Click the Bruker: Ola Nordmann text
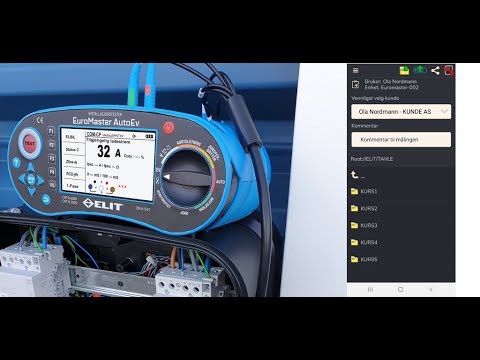Viewport: 480px width, 360px height. tap(390, 81)
